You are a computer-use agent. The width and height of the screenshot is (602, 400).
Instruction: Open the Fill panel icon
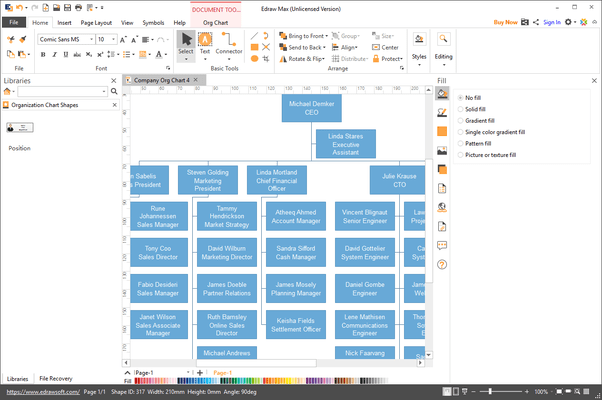[x=442, y=93]
